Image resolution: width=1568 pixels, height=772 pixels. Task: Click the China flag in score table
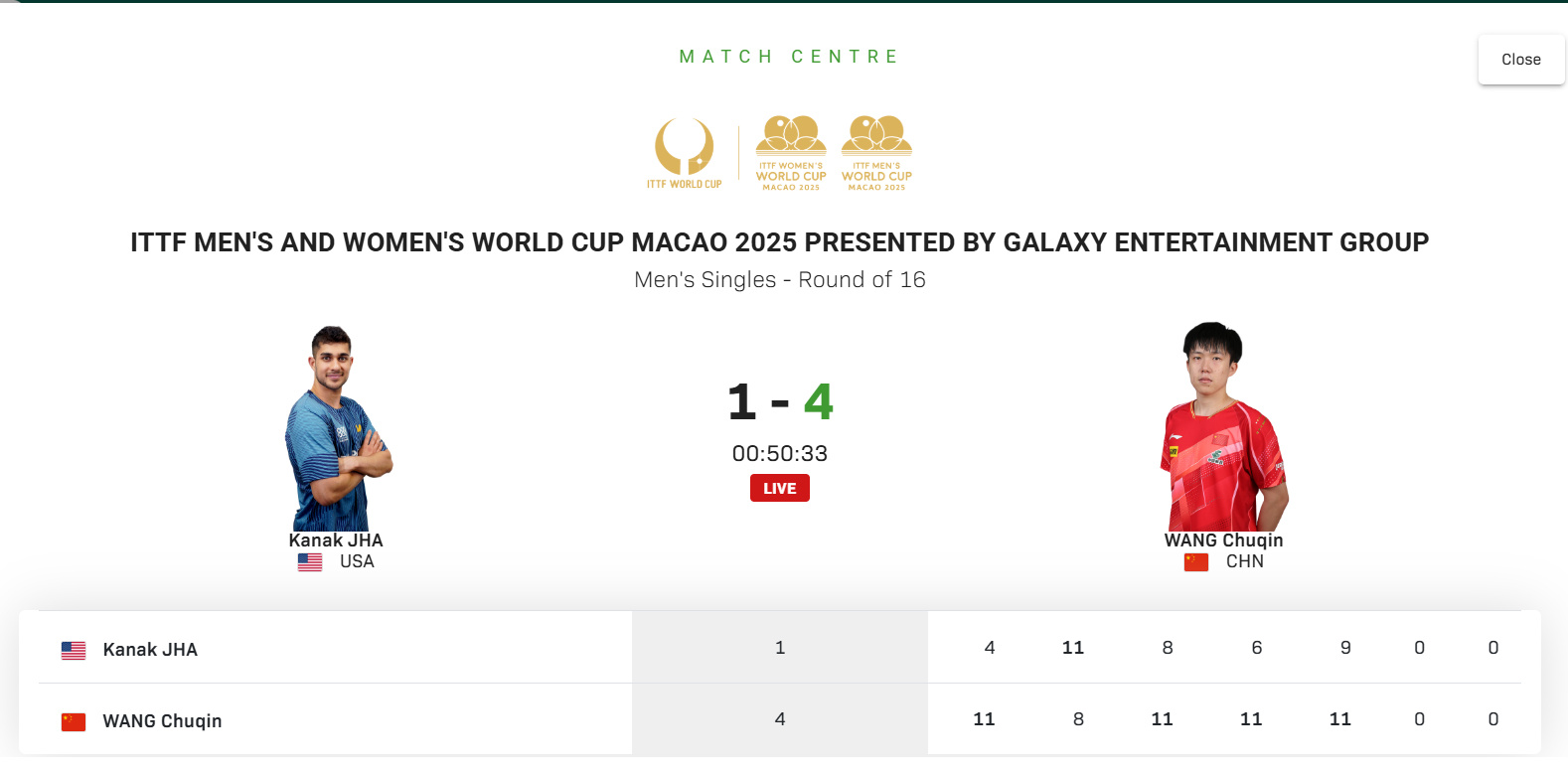tap(74, 721)
